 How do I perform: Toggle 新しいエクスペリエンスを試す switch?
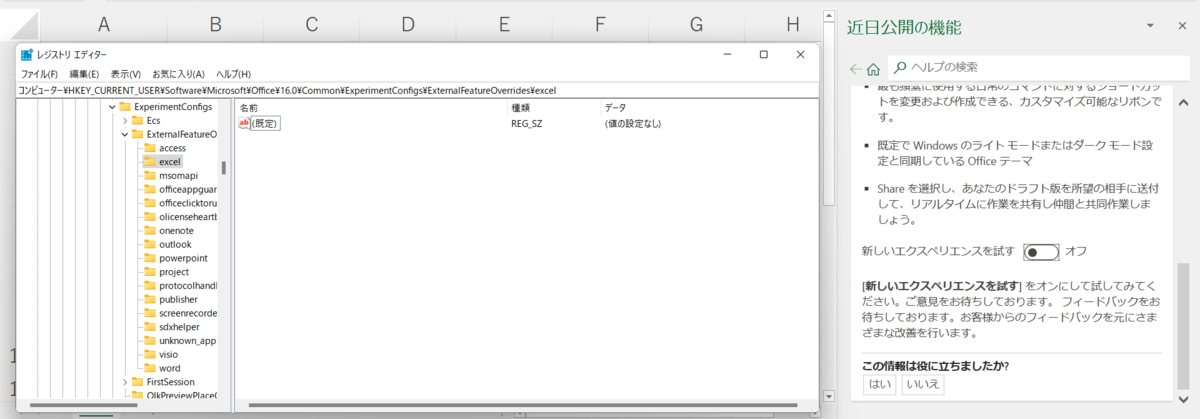pos(1041,251)
